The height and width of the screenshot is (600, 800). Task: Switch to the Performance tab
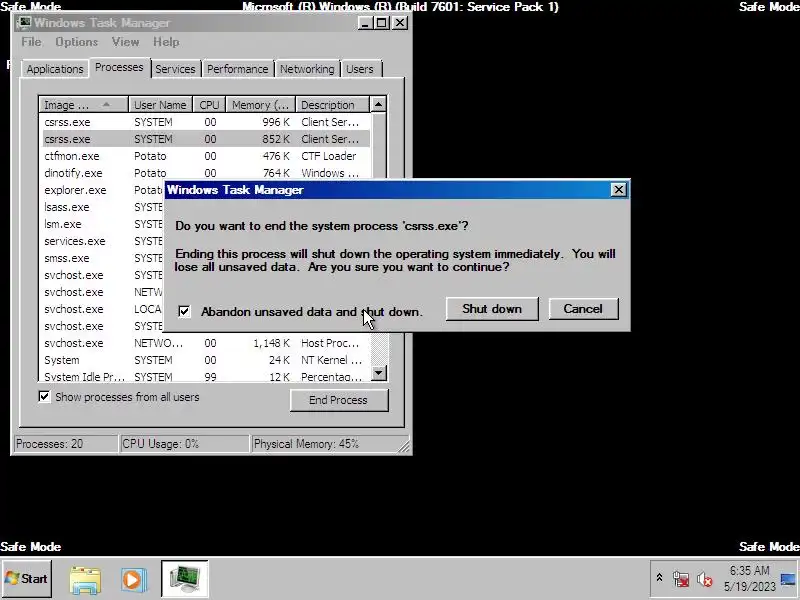237,69
